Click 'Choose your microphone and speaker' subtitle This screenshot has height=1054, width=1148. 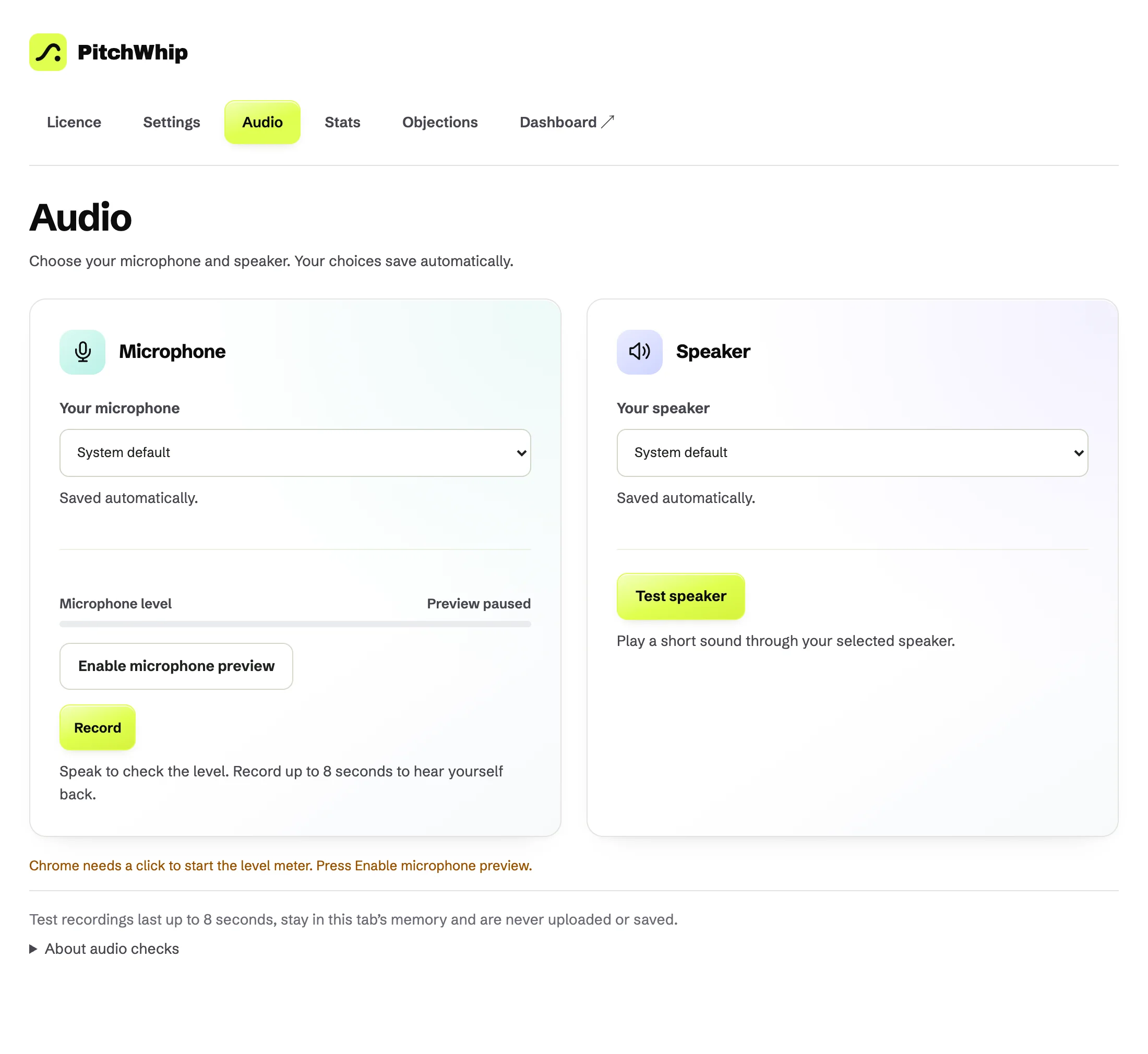271,261
